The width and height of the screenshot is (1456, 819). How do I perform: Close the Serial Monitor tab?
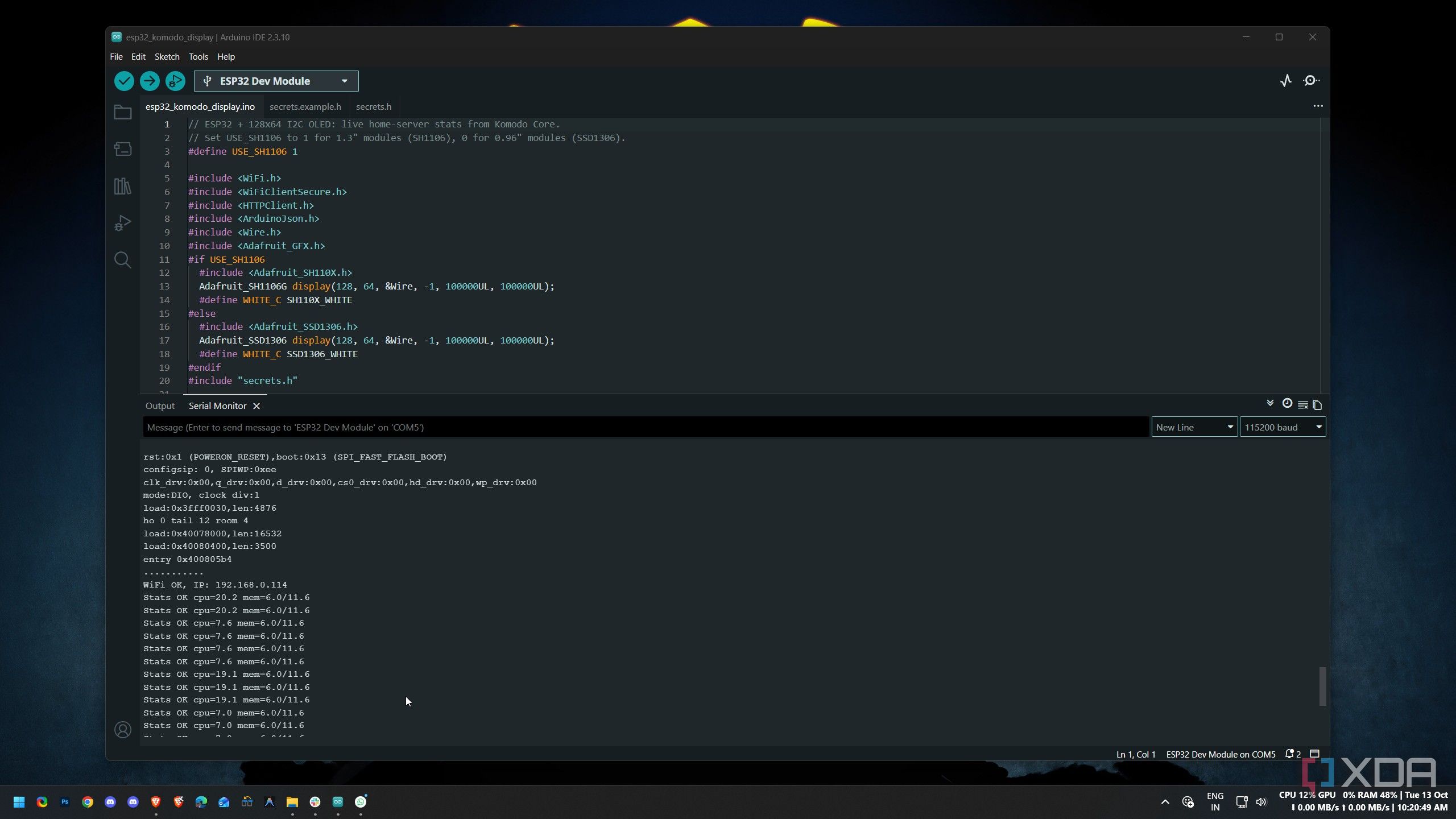[257, 406]
